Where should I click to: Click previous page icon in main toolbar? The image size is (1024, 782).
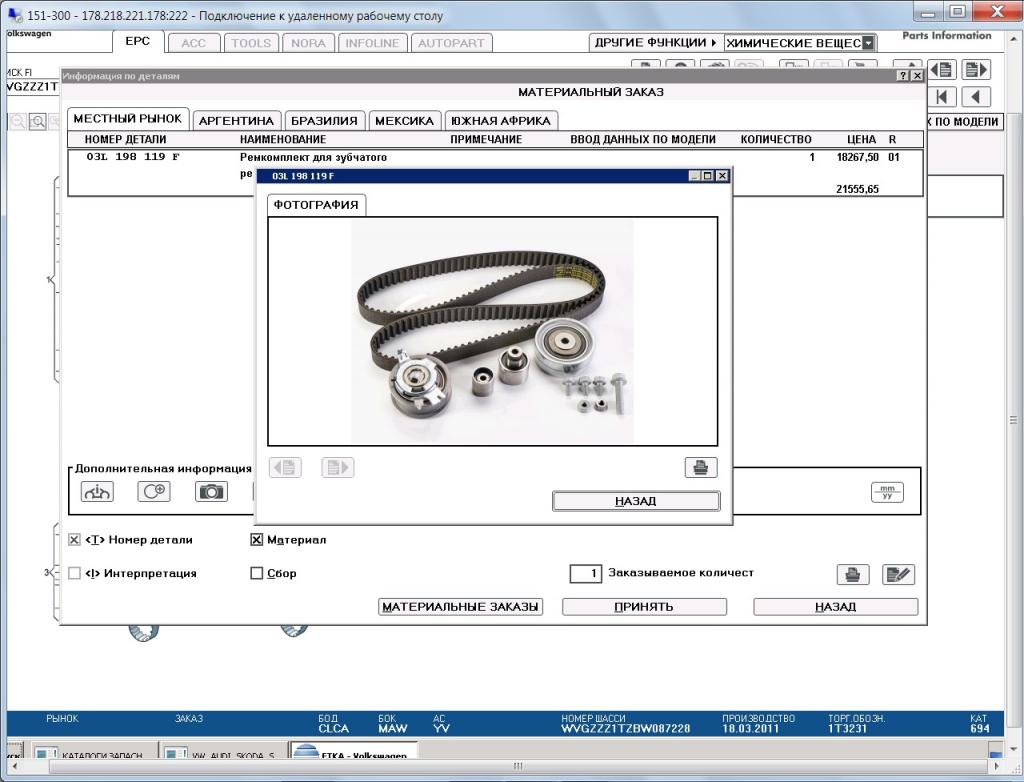(942, 69)
